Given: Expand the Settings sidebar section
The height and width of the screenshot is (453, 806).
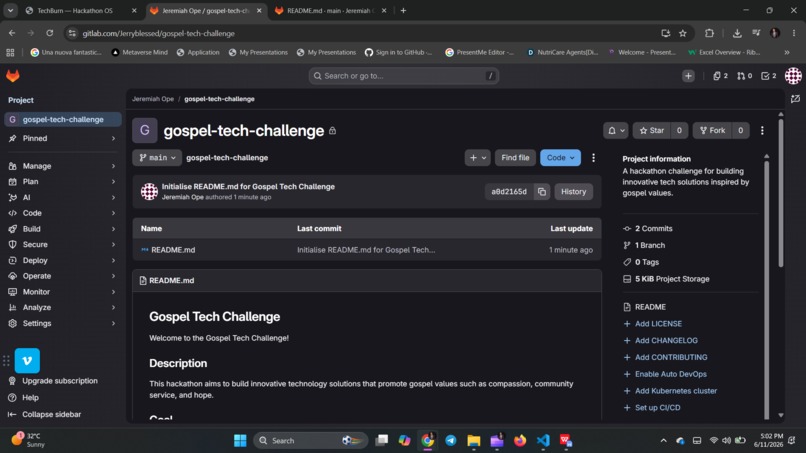Looking at the screenshot, I should coord(62,323).
